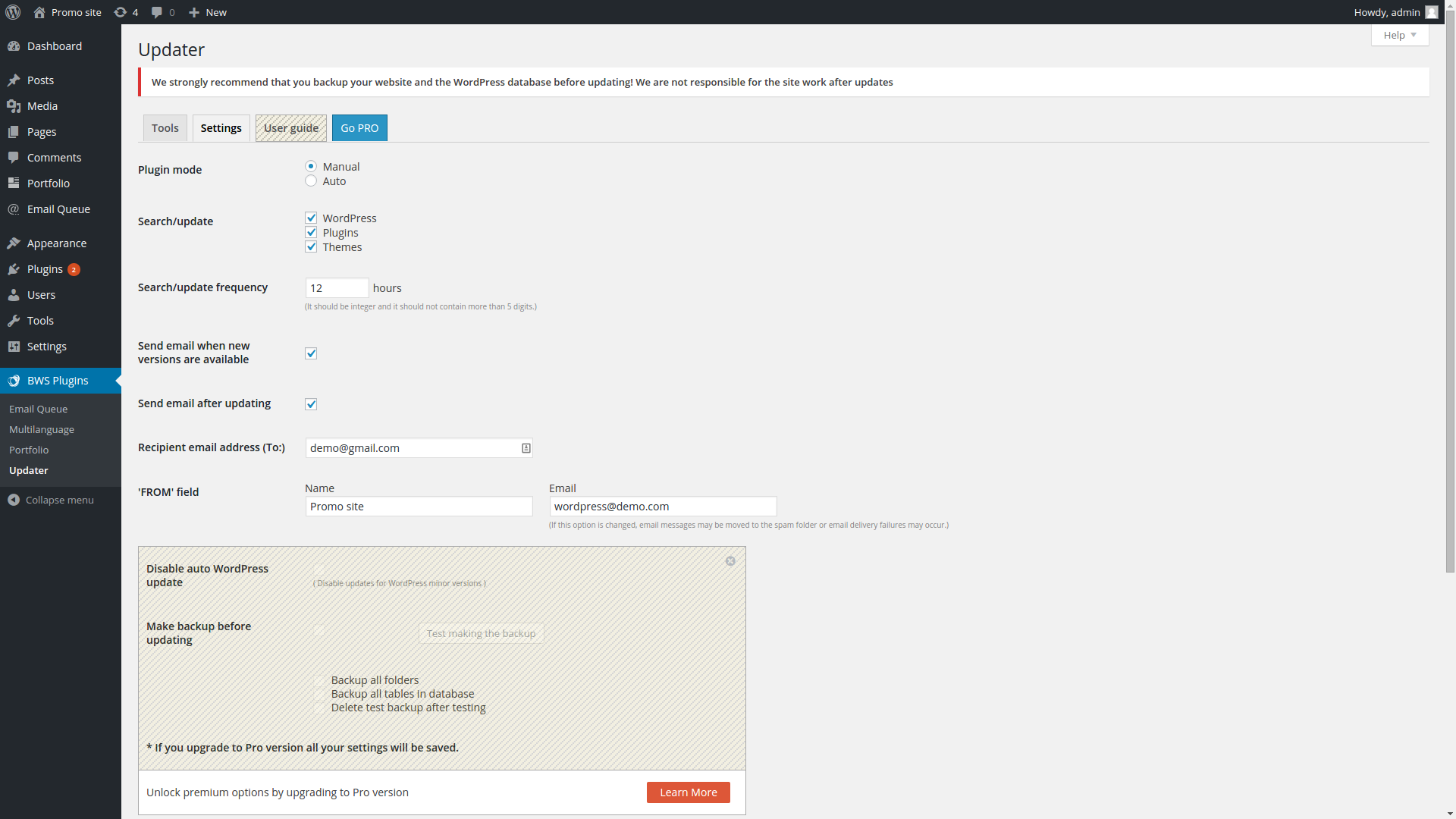Image resolution: width=1456 pixels, height=819 pixels.
Task: Uncheck the Themes search/update checkbox
Action: [x=311, y=247]
